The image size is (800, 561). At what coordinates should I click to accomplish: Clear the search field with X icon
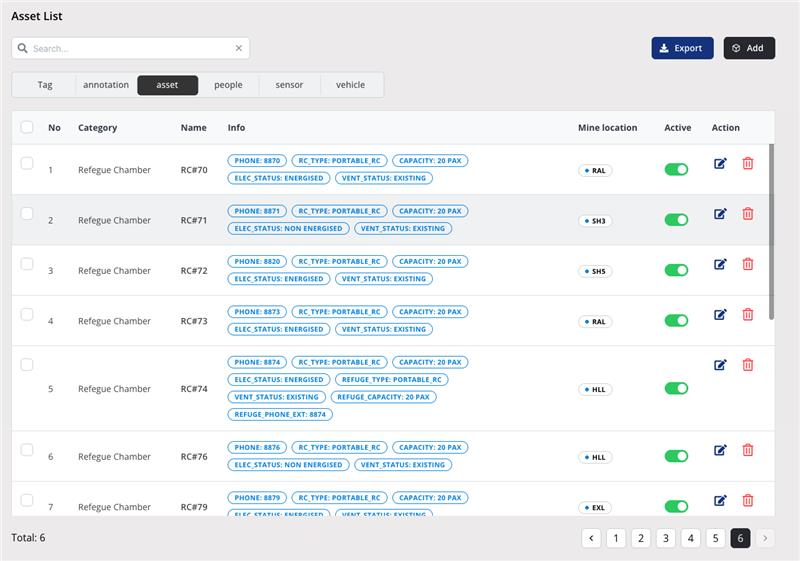(239, 48)
